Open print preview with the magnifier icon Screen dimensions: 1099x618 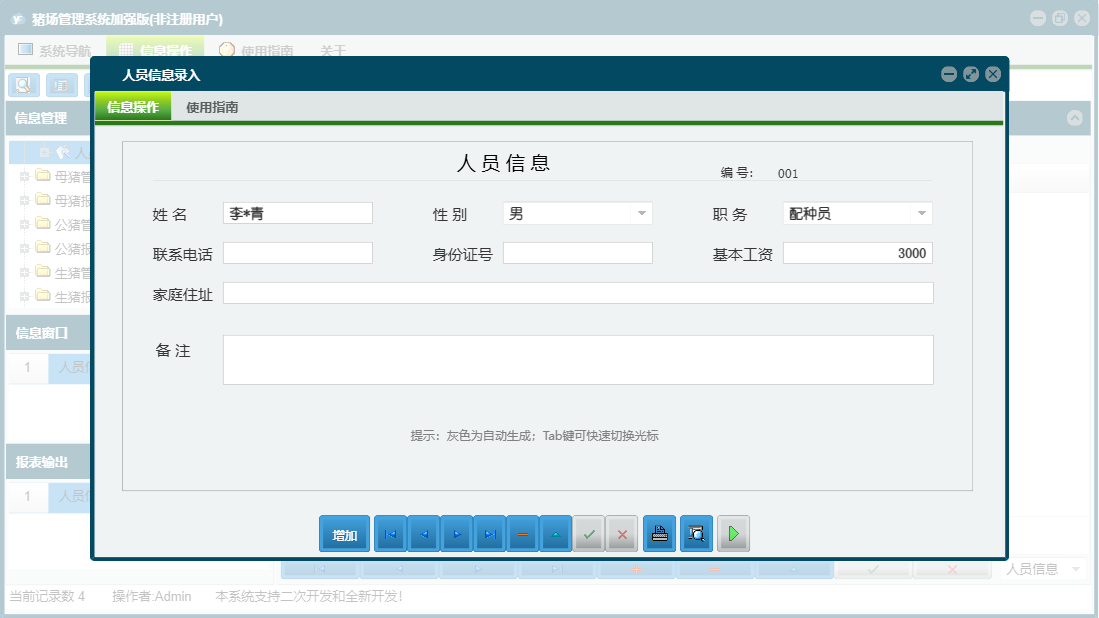(x=695, y=533)
